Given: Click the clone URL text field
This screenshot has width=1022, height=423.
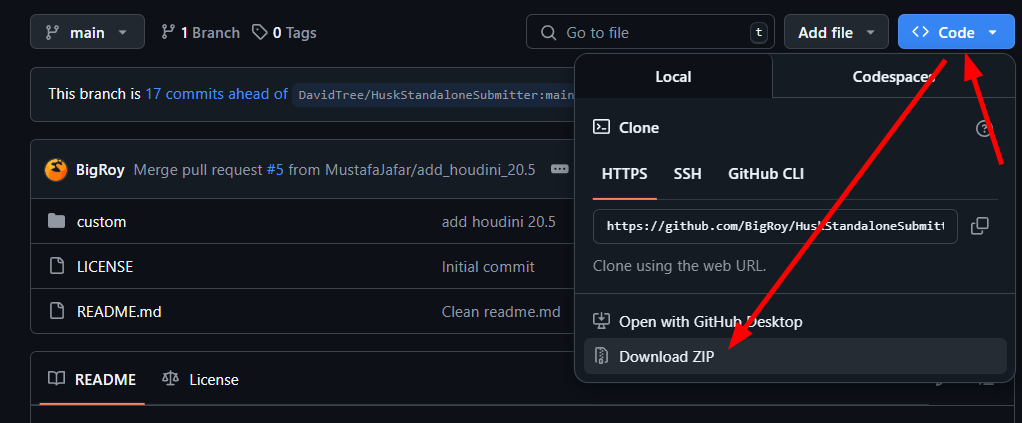Looking at the screenshot, I should point(775,226).
